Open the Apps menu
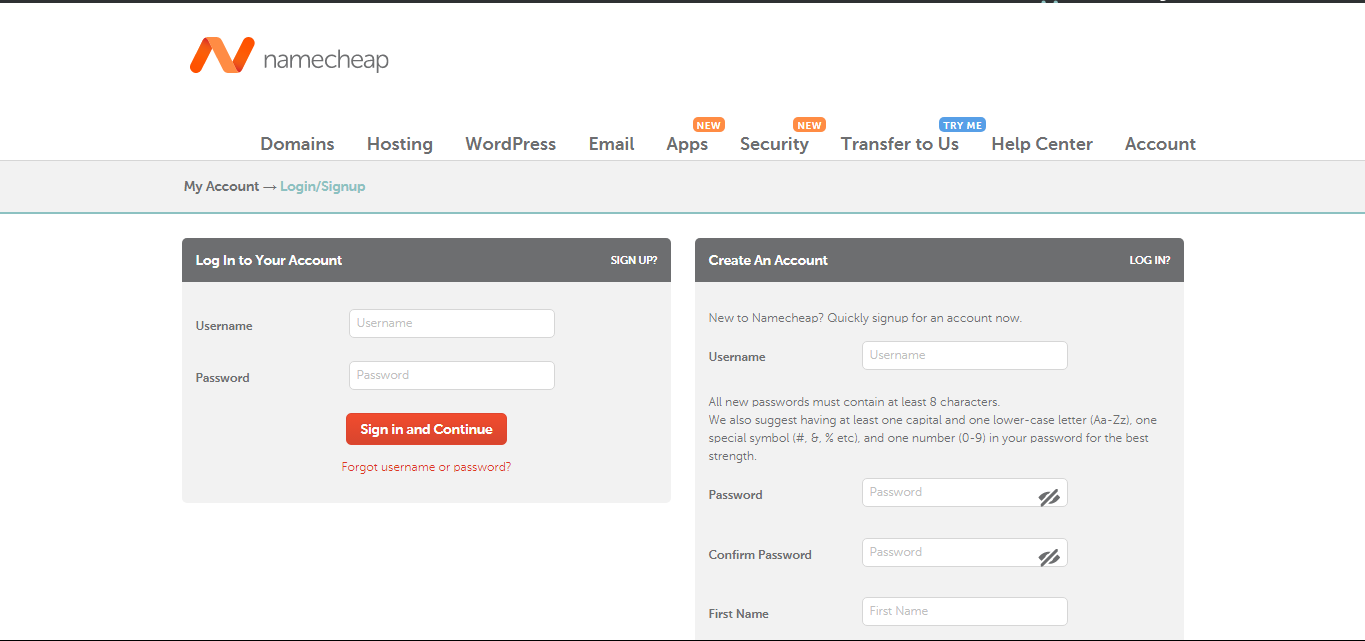The width and height of the screenshot is (1365, 641). point(687,144)
